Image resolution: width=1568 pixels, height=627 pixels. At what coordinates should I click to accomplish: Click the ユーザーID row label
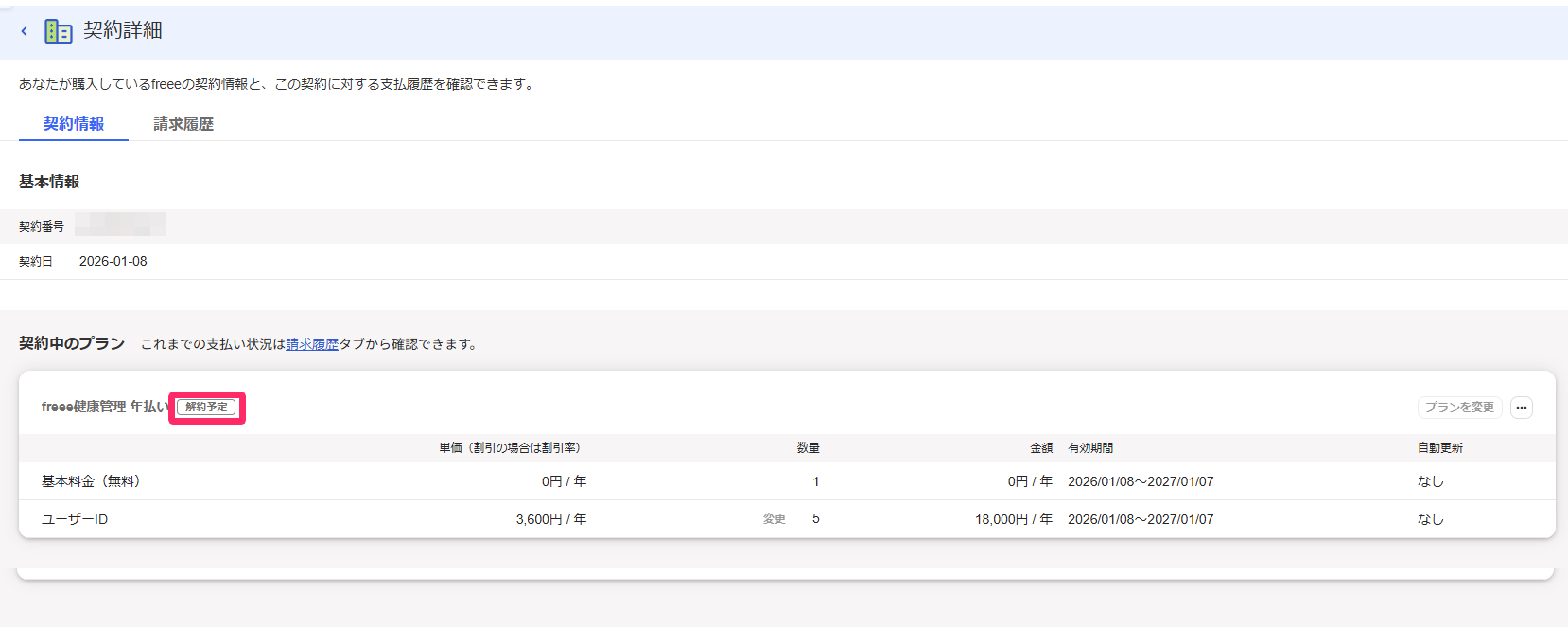[75, 519]
